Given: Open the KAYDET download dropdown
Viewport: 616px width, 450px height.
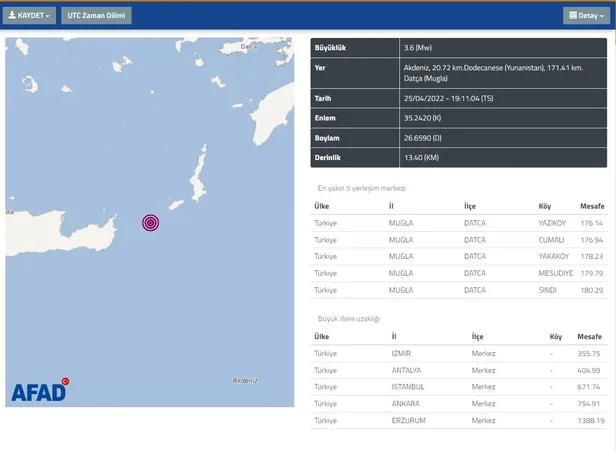Looking at the screenshot, I should coord(29,16).
